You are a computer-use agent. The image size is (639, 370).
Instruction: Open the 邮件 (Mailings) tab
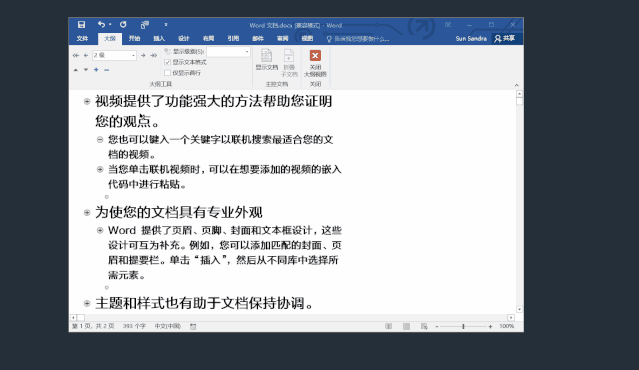point(258,38)
